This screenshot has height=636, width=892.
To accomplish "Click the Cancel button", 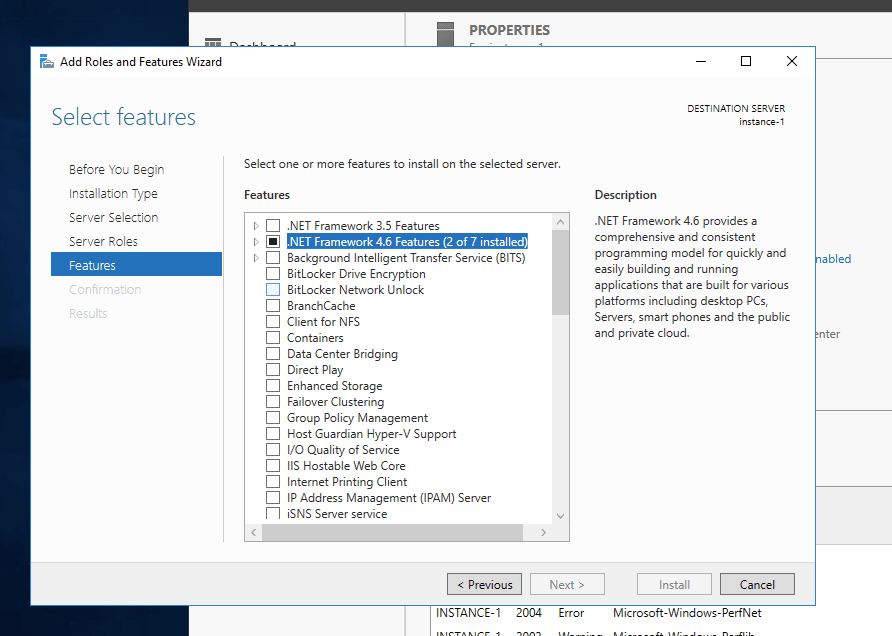I will [x=757, y=584].
